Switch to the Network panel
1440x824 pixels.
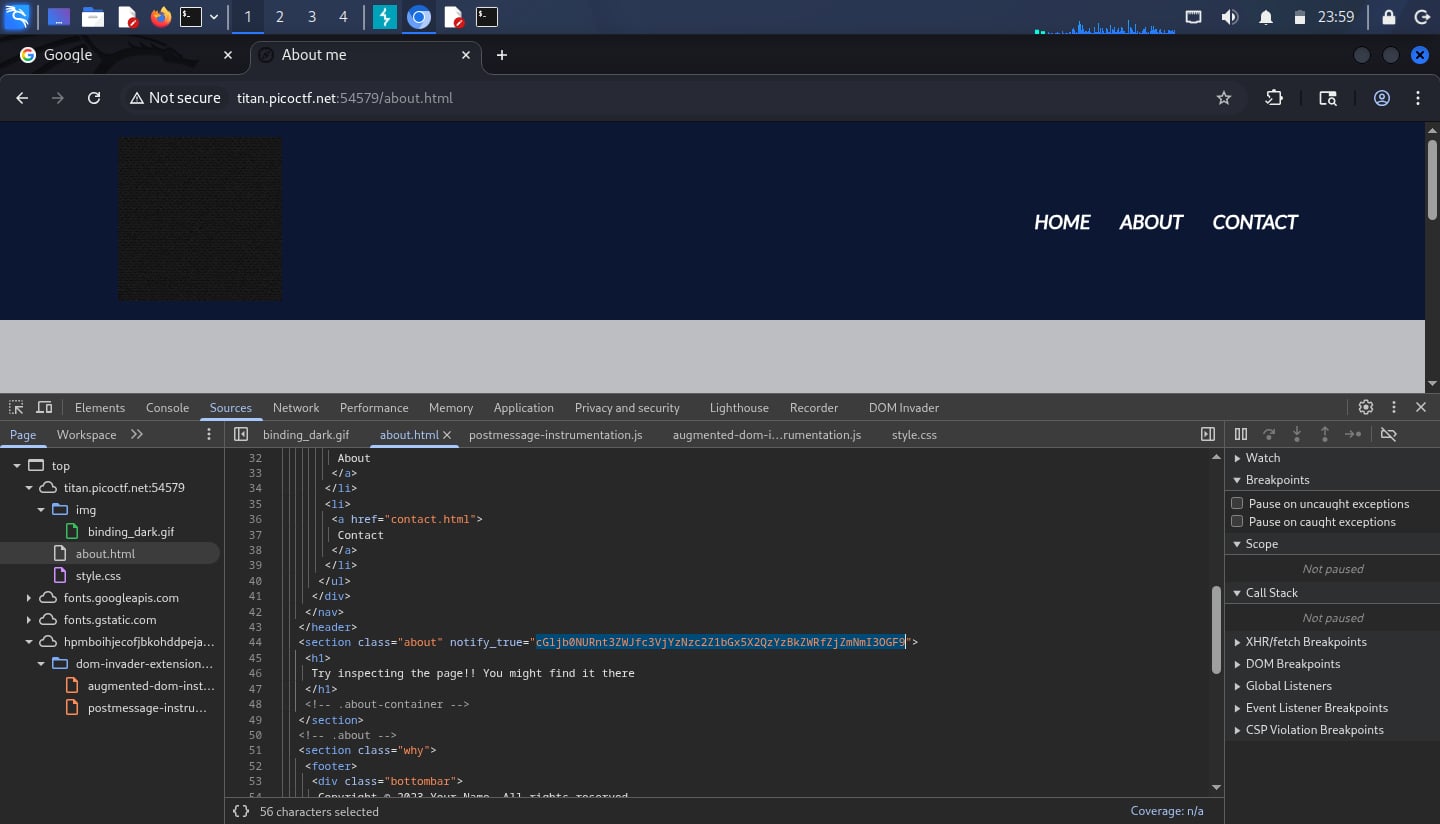click(296, 407)
